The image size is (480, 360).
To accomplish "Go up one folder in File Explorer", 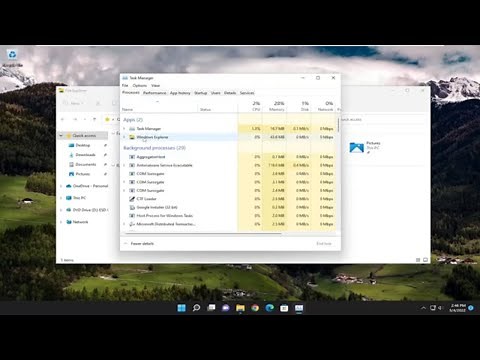I will [95, 119].
